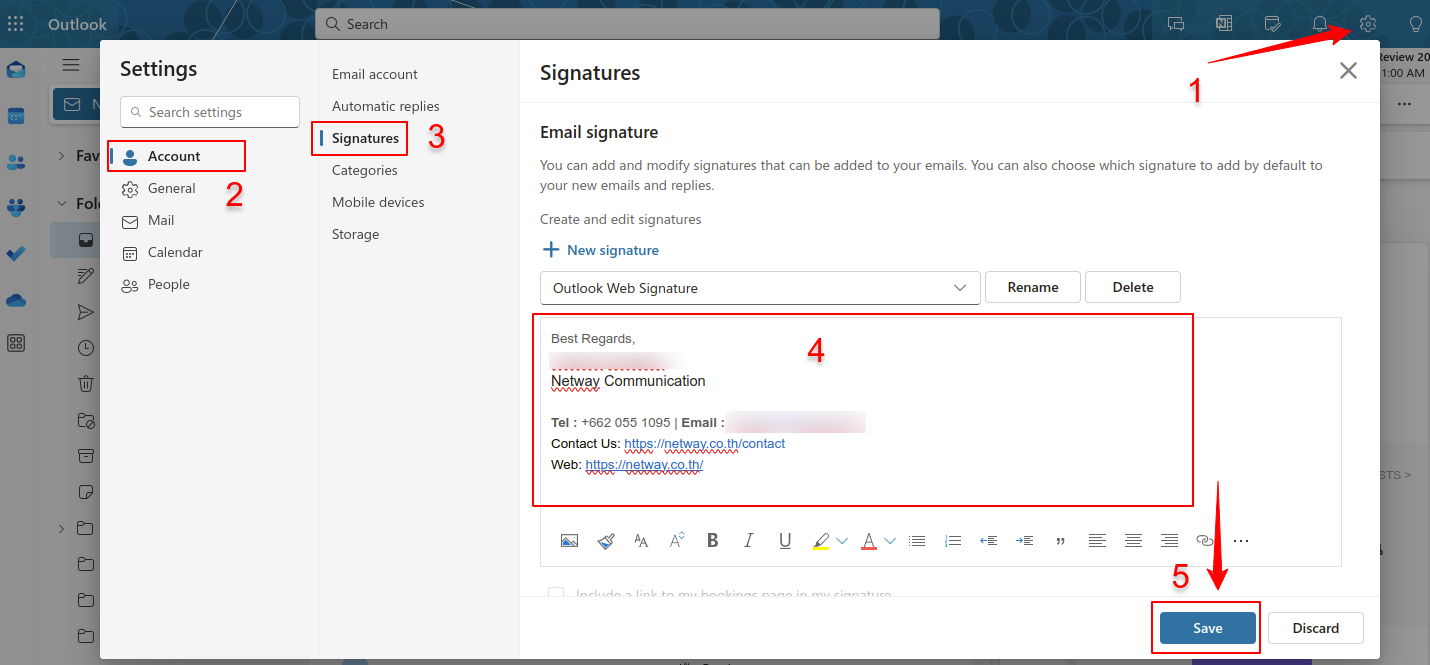Viewport: 1430px width, 665px height.
Task: Open the Outlook Web Signature dropdown
Action: click(759, 288)
